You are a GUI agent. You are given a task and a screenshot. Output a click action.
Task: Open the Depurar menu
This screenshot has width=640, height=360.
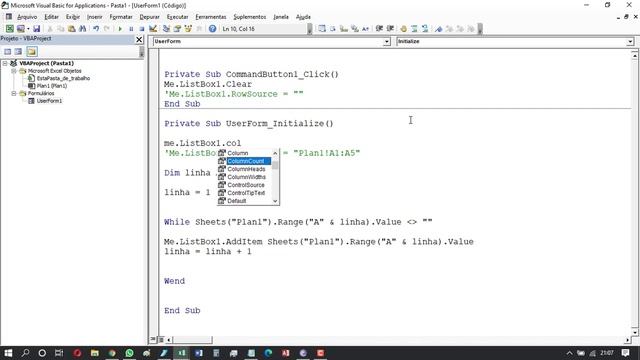pos(149,17)
